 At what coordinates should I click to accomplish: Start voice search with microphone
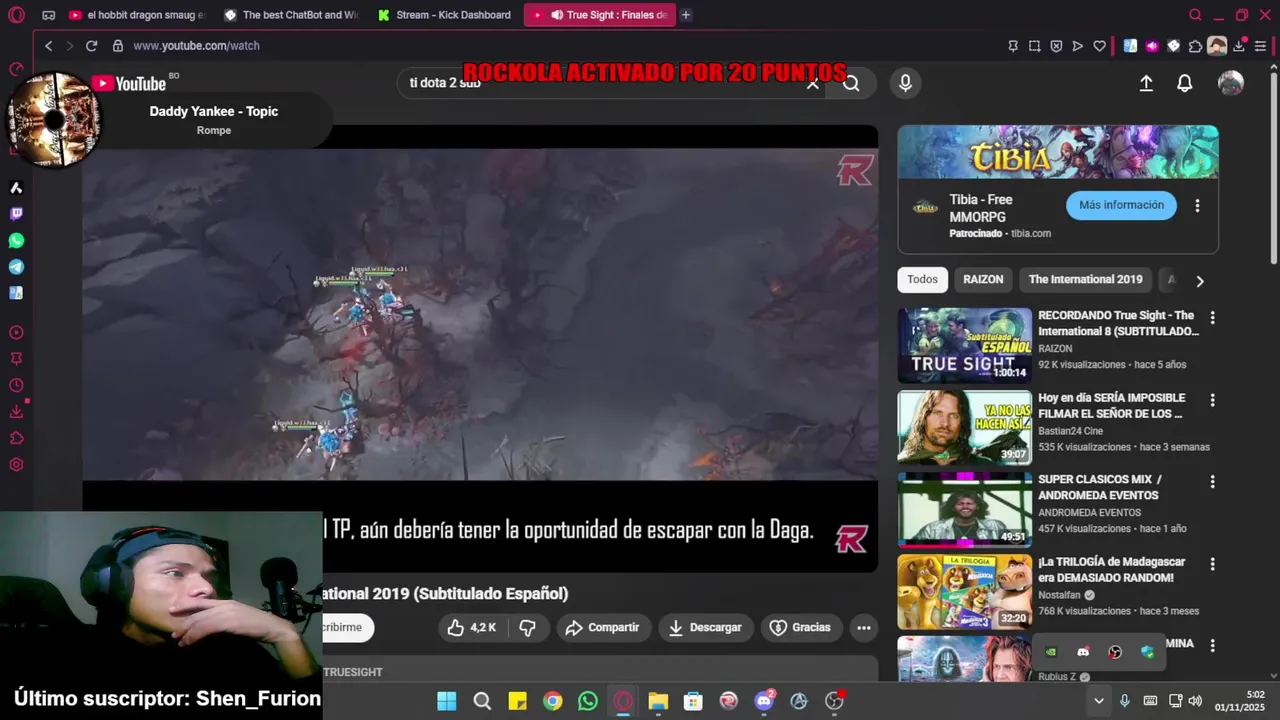[905, 83]
